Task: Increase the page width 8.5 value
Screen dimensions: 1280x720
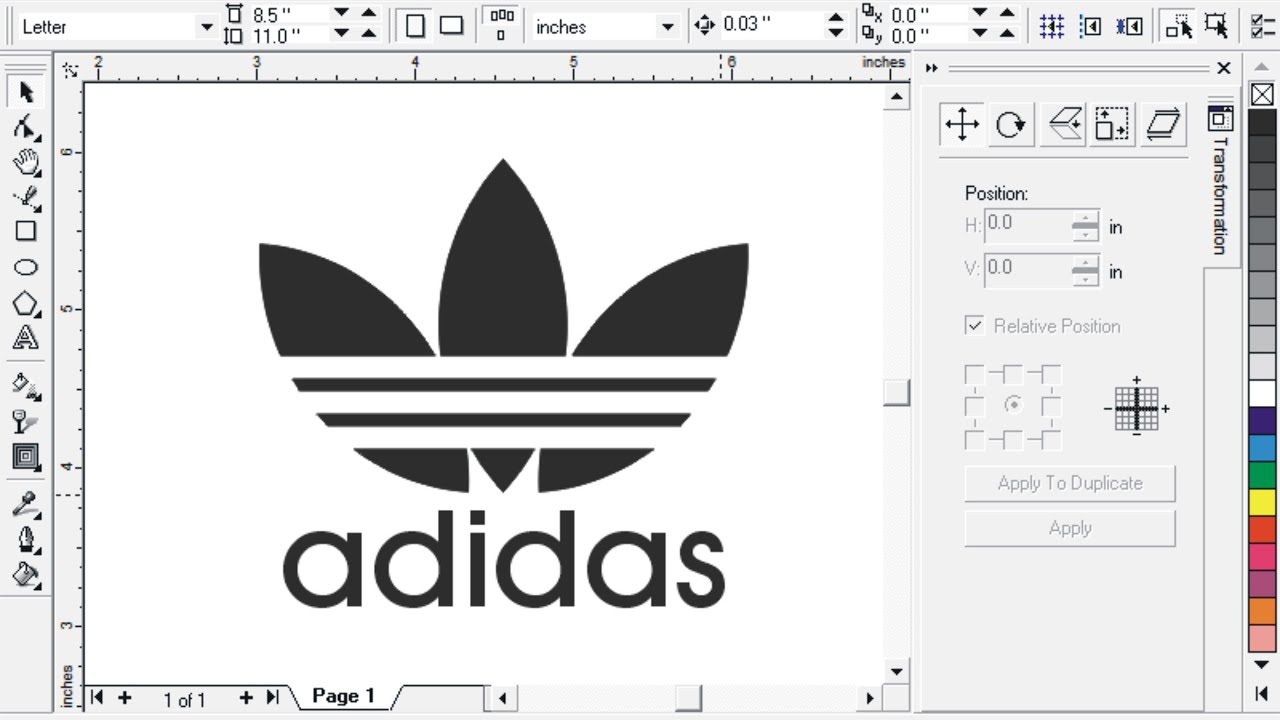Action: (x=369, y=12)
